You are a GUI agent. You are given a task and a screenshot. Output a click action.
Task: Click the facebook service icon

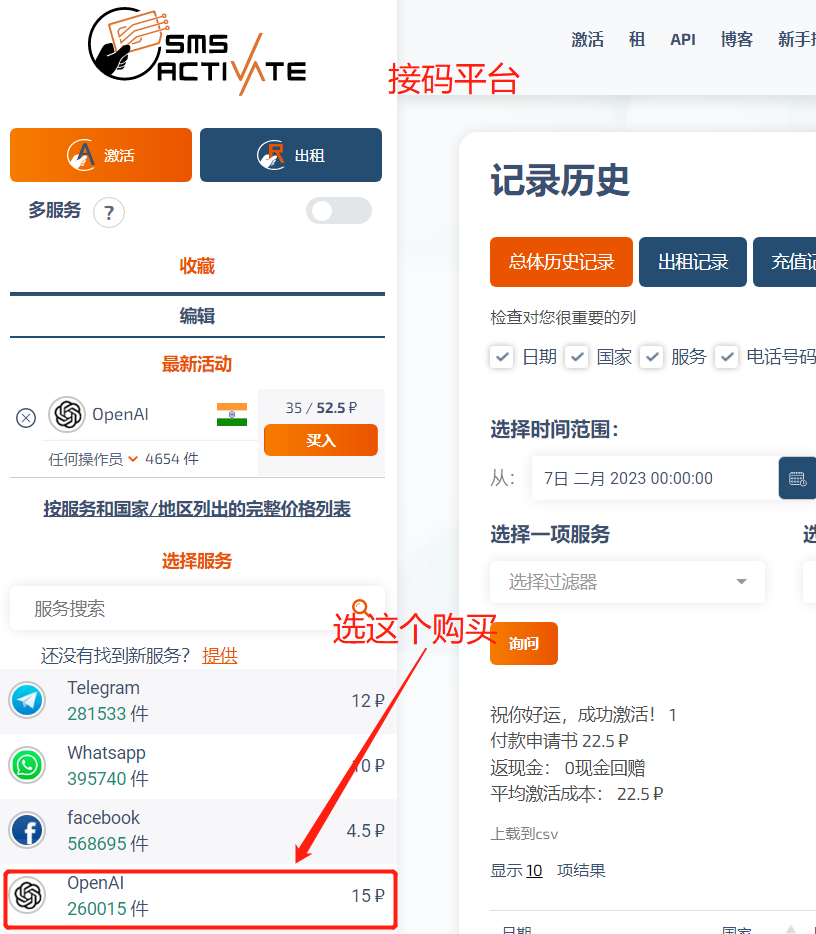tap(27, 830)
